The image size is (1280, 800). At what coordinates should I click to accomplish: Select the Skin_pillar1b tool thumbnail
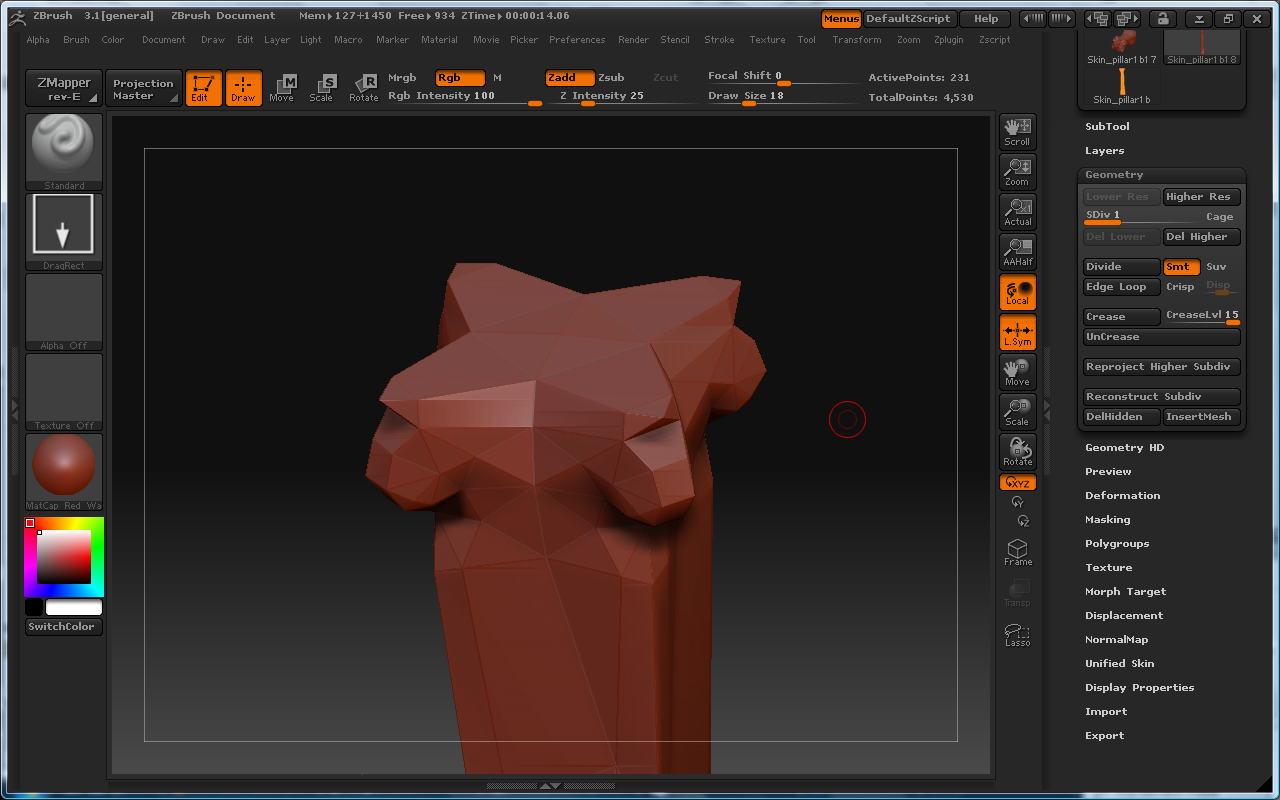1121,87
